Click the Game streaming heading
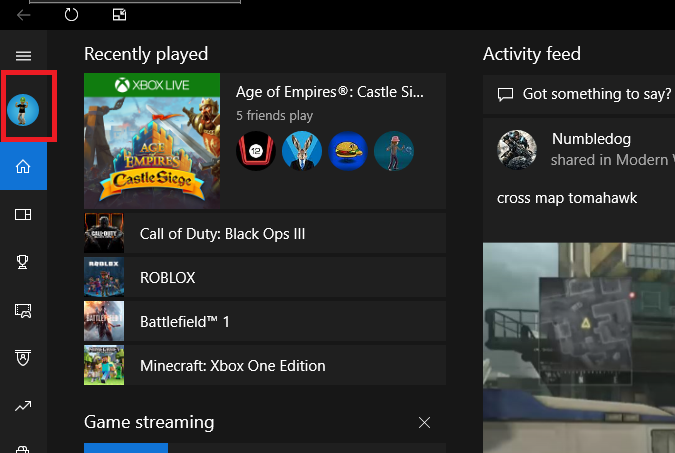675x453 pixels. point(149,422)
